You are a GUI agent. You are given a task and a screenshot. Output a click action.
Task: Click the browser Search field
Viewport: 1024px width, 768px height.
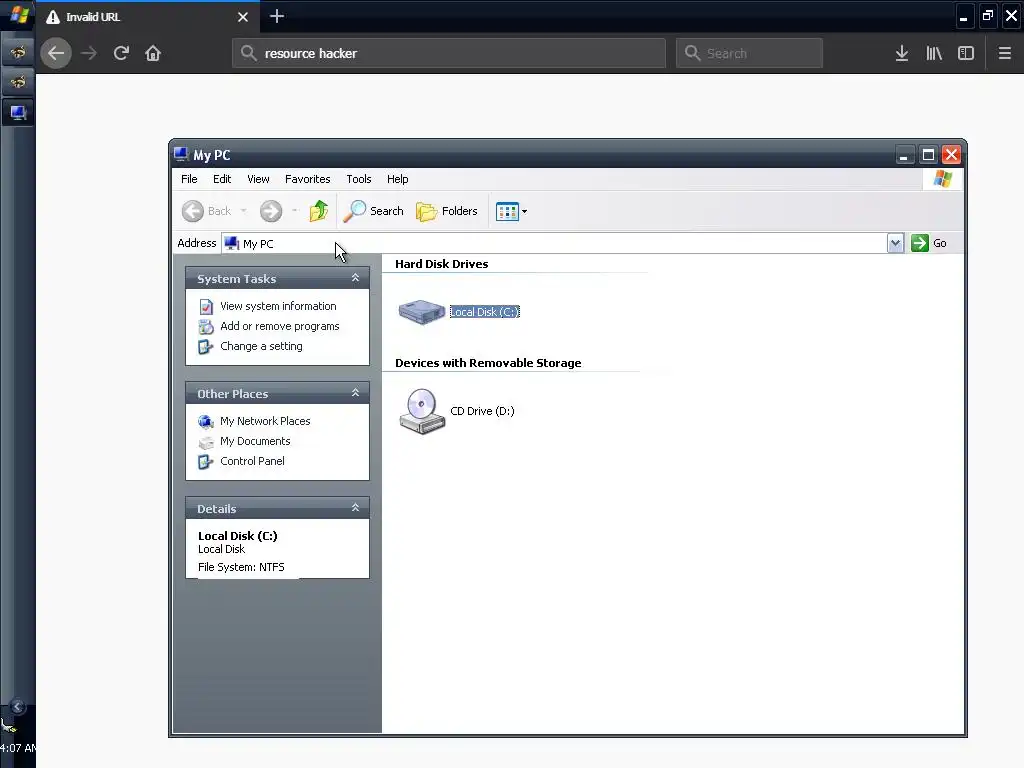coord(749,53)
